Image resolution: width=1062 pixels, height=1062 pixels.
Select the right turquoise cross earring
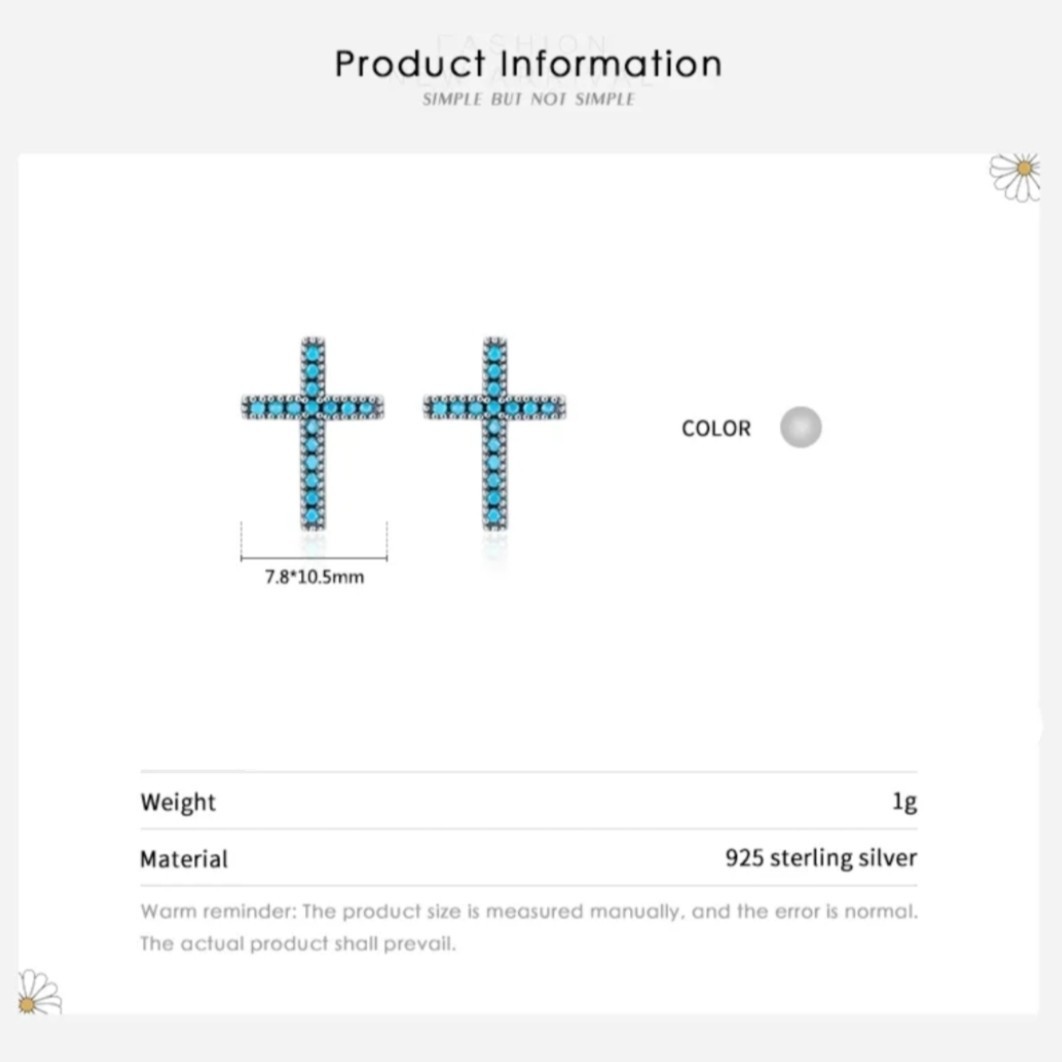click(494, 433)
